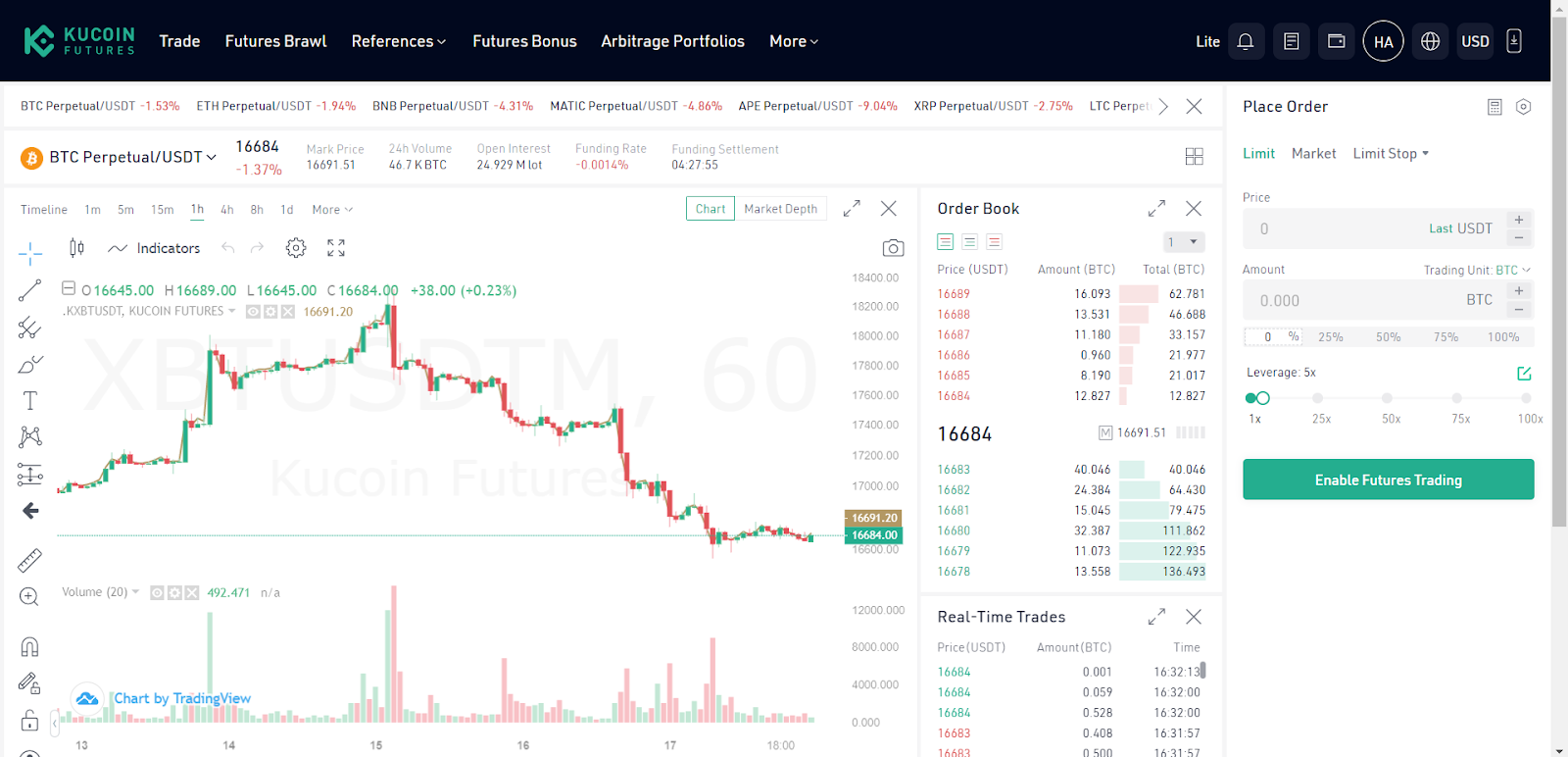Open TradingView logo on the chart
This screenshot has height=757, width=1568.
(x=87, y=698)
